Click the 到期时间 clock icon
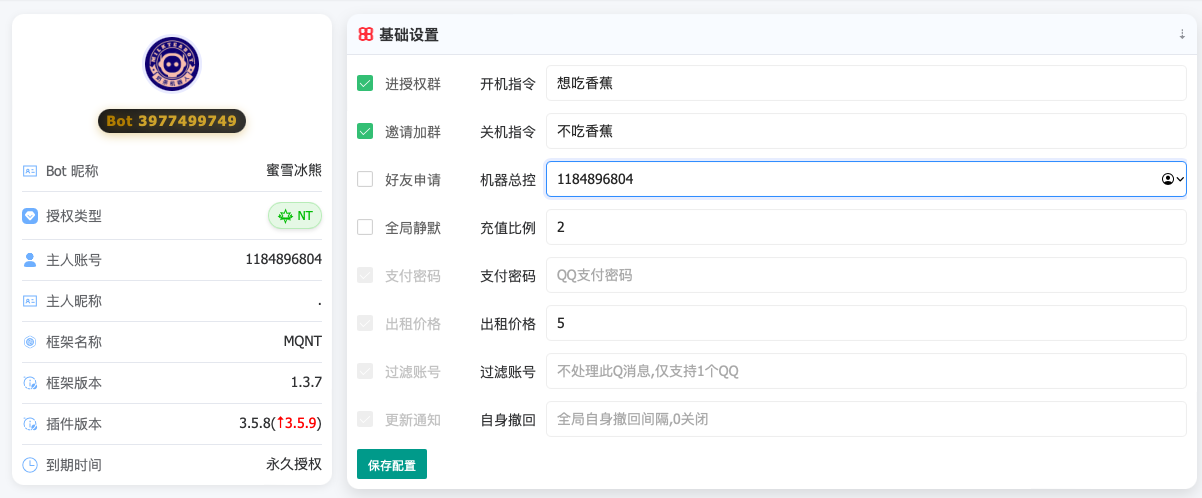This screenshot has height=498, width=1202. tap(30, 465)
